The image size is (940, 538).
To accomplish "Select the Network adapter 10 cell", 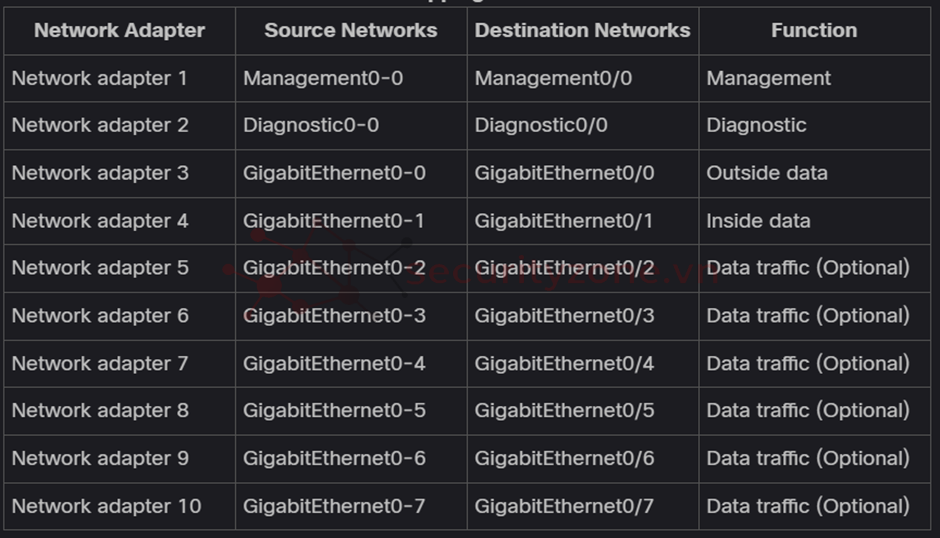I will tap(106, 506).
